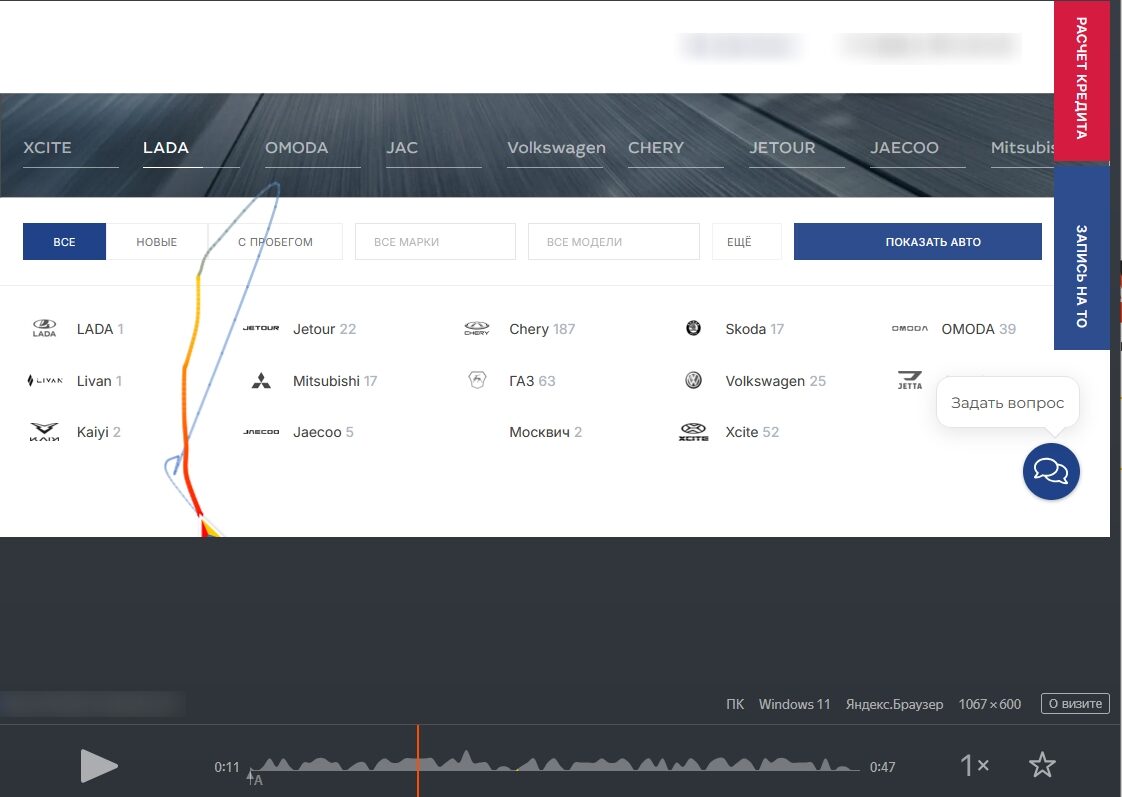The width and height of the screenshot is (1122, 797).
Task: Choose the С ПРОБЕГОМ filter
Action: coord(275,242)
